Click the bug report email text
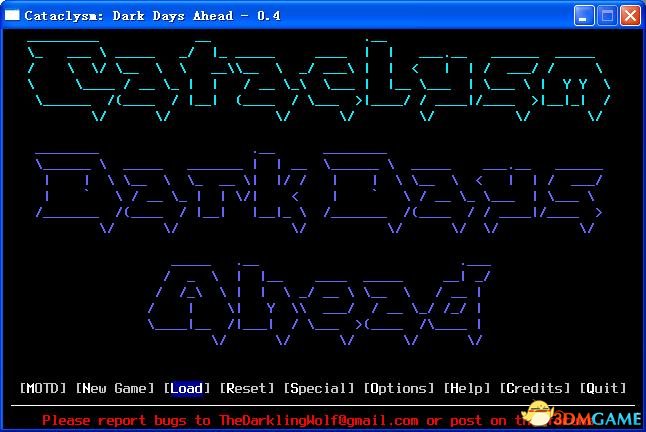 318,420
